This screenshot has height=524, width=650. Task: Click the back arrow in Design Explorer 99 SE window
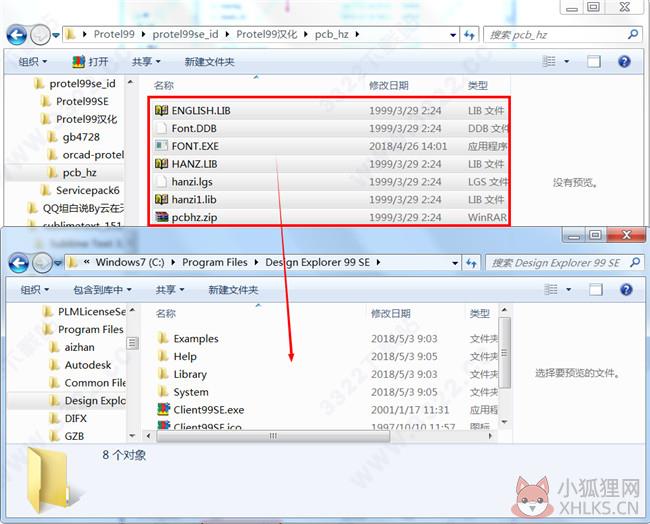point(19,263)
